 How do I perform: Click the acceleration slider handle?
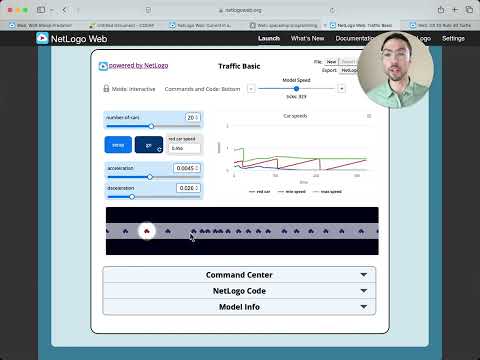click(x=150, y=177)
